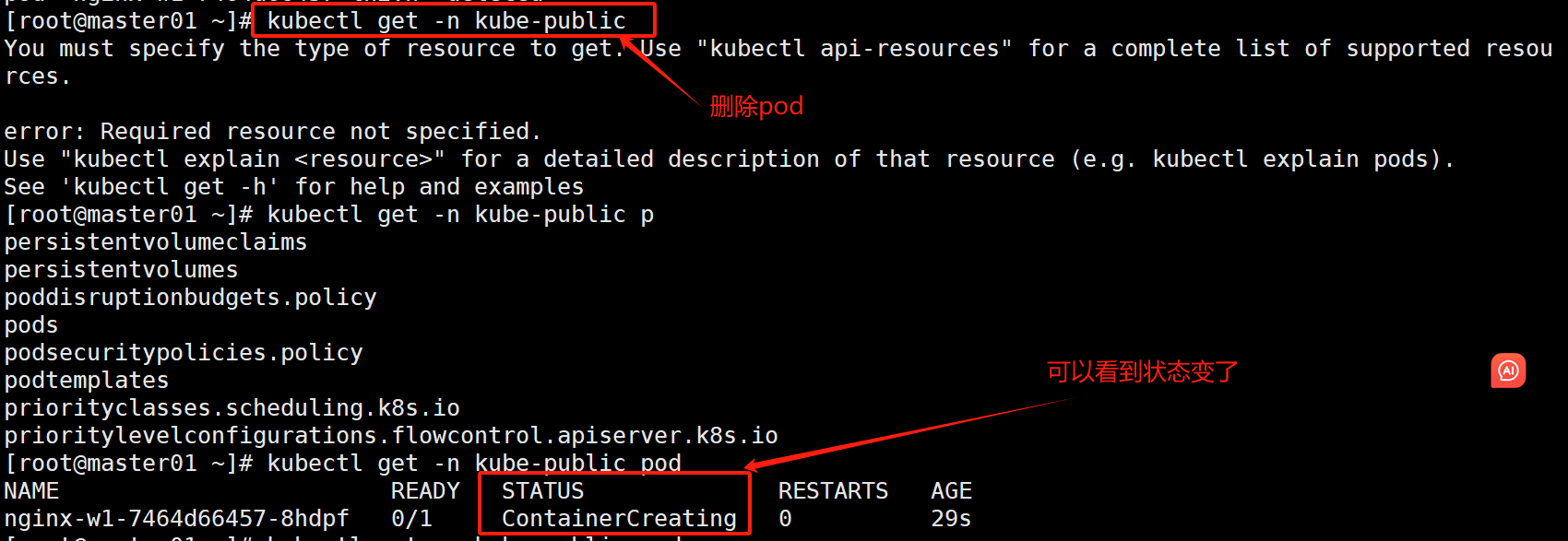Viewport: 1568px width, 541px height.
Task: Click the NAME column header
Action: pyautogui.click(x=31, y=491)
